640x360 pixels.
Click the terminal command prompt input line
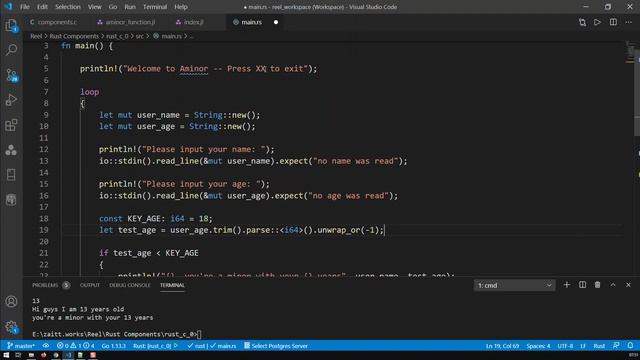coord(117,334)
